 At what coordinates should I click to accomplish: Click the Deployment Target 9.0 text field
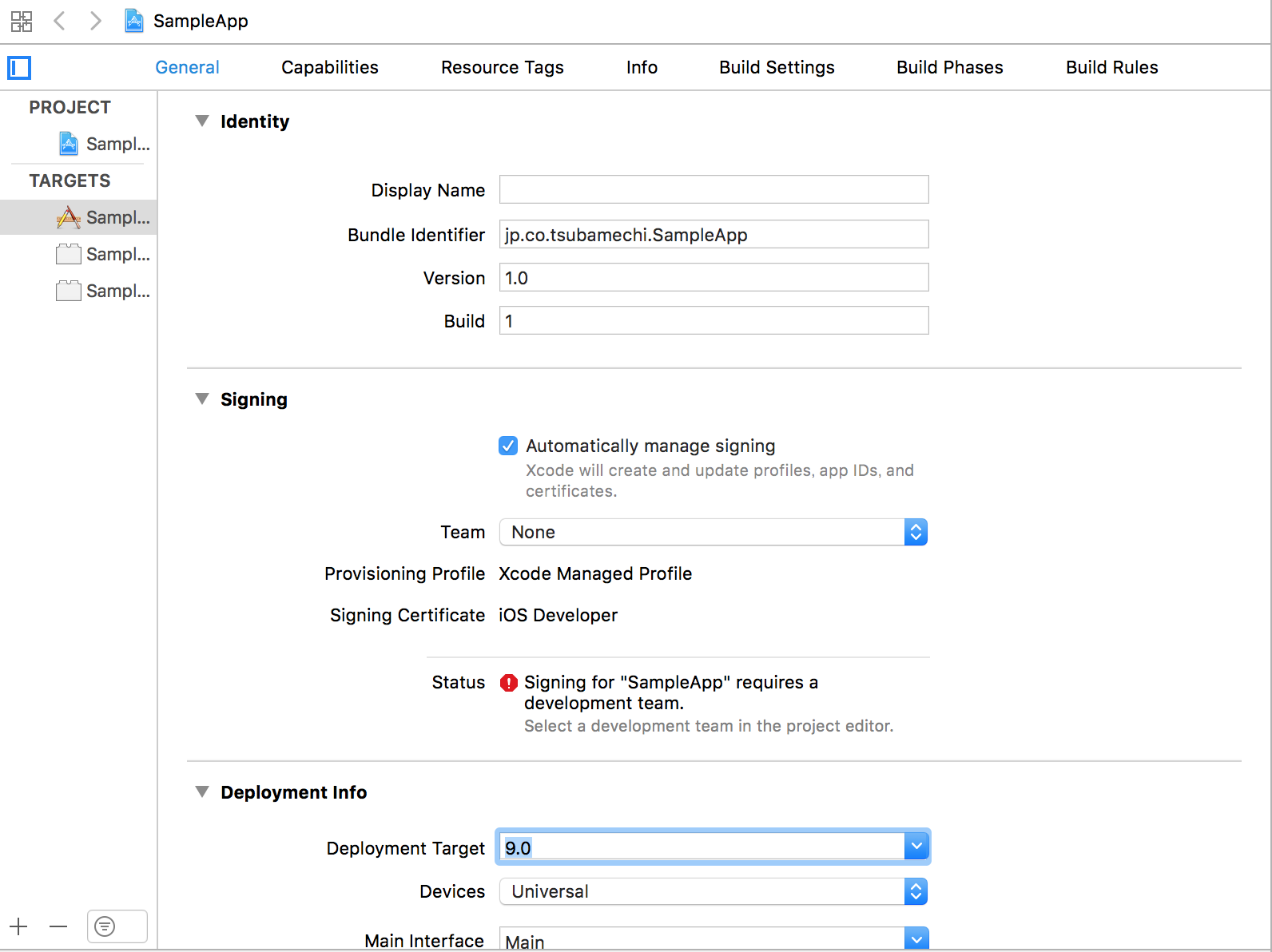click(702, 847)
